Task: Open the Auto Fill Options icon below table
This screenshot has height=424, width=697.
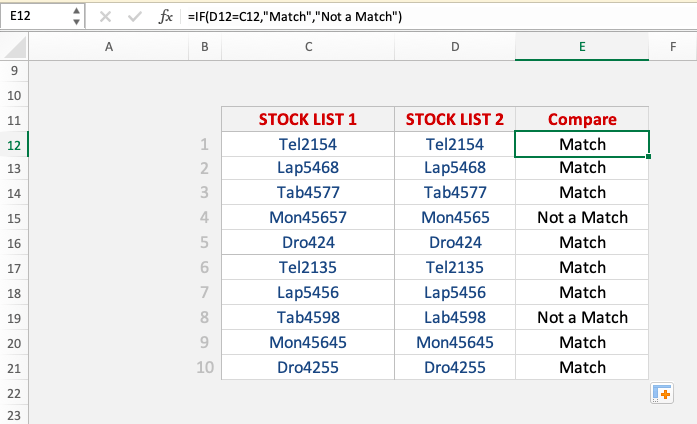Action: click(x=662, y=393)
